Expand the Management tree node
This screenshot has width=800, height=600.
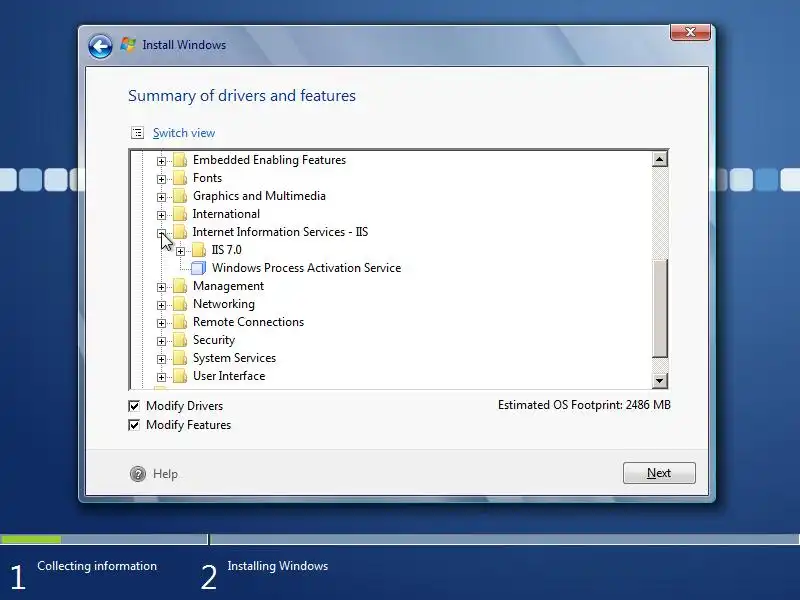[161, 287]
